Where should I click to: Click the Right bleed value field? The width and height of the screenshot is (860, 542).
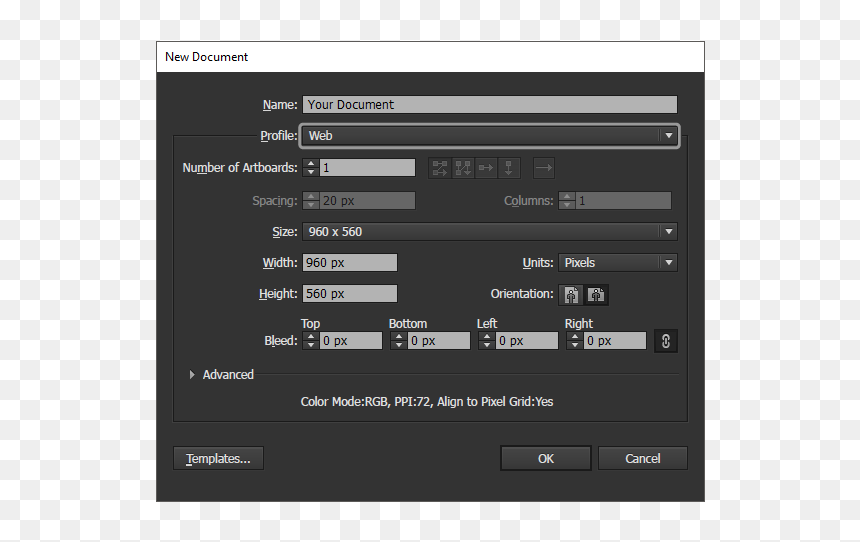pos(615,341)
